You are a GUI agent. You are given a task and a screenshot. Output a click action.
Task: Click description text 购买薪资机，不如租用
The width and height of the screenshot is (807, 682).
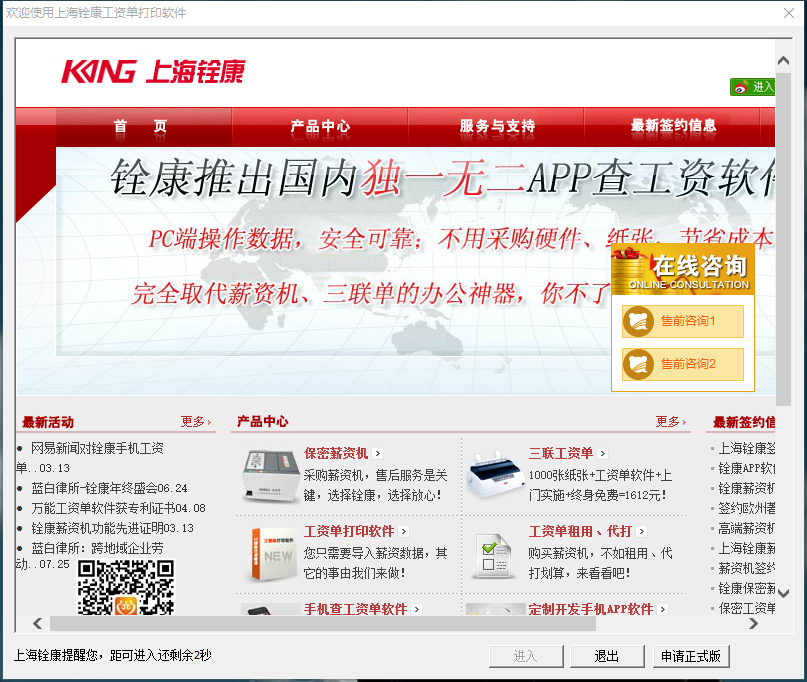click(600, 563)
